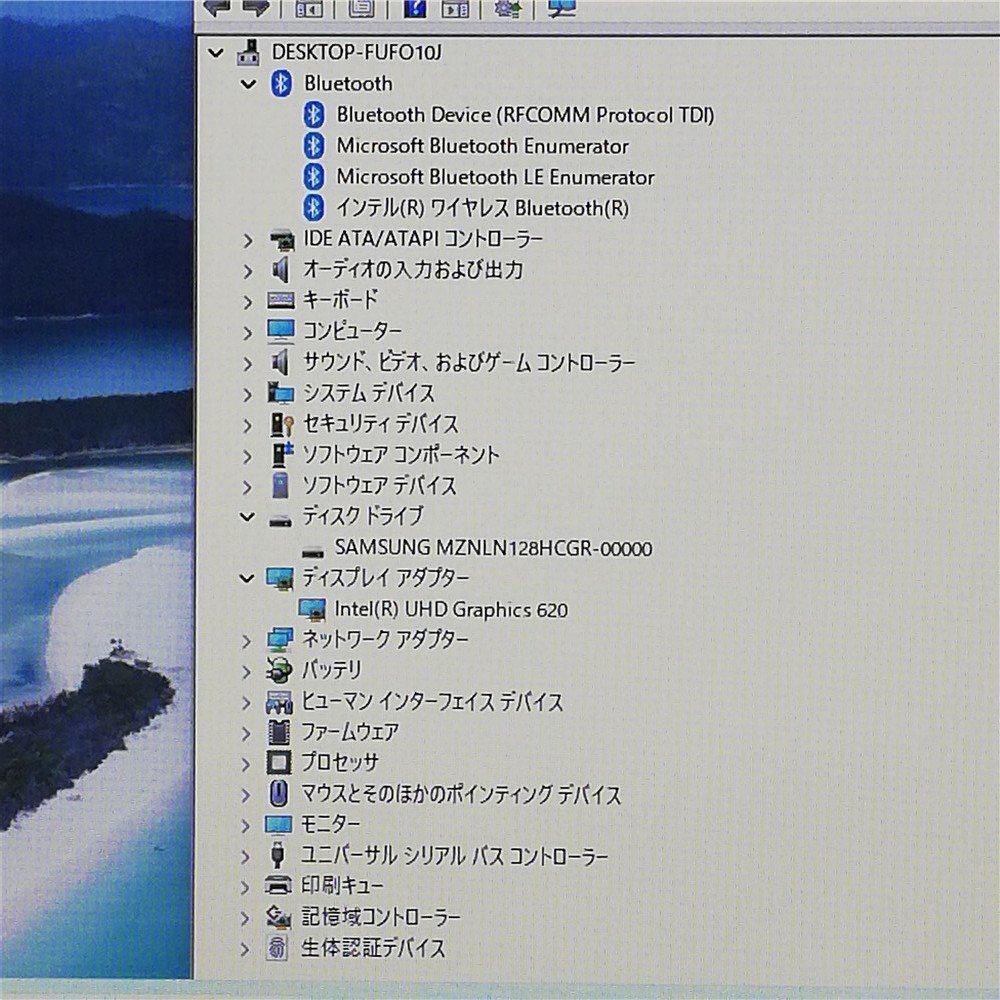The width and height of the screenshot is (1000, 1000).
Task: Click the IDE ATA/ATAPI コントローラー icon
Action: click(282, 240)
